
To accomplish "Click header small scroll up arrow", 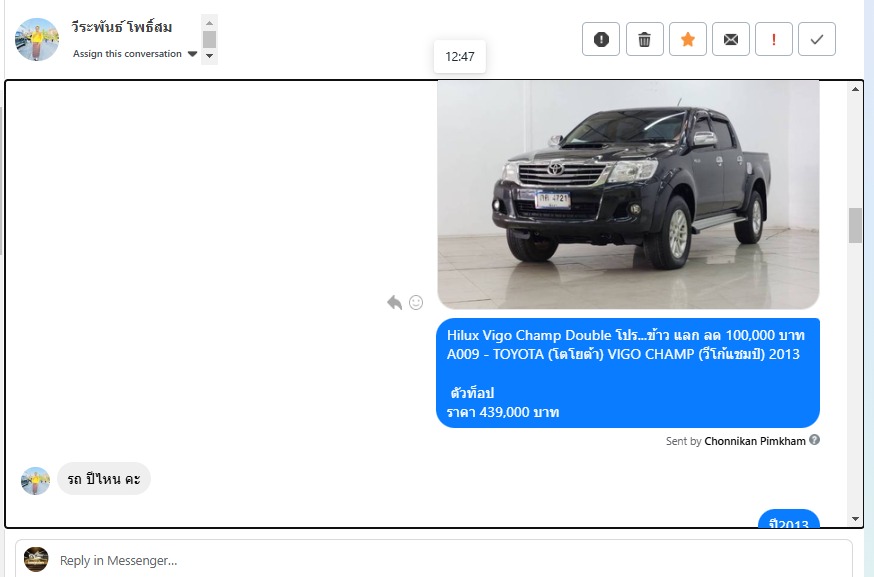I will (209, 23).
